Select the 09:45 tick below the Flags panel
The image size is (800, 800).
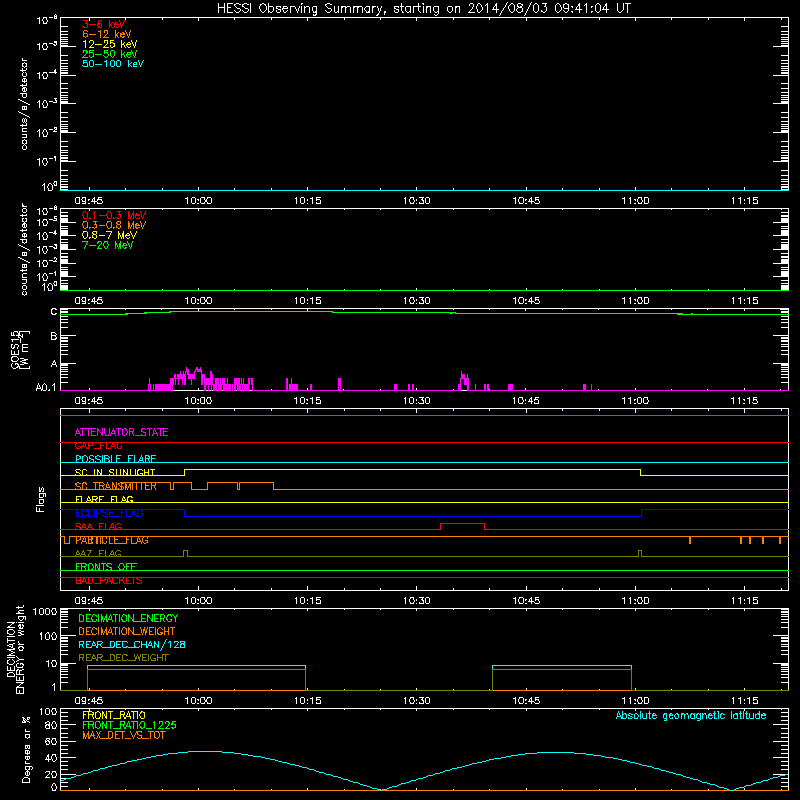tap(89, 601)
